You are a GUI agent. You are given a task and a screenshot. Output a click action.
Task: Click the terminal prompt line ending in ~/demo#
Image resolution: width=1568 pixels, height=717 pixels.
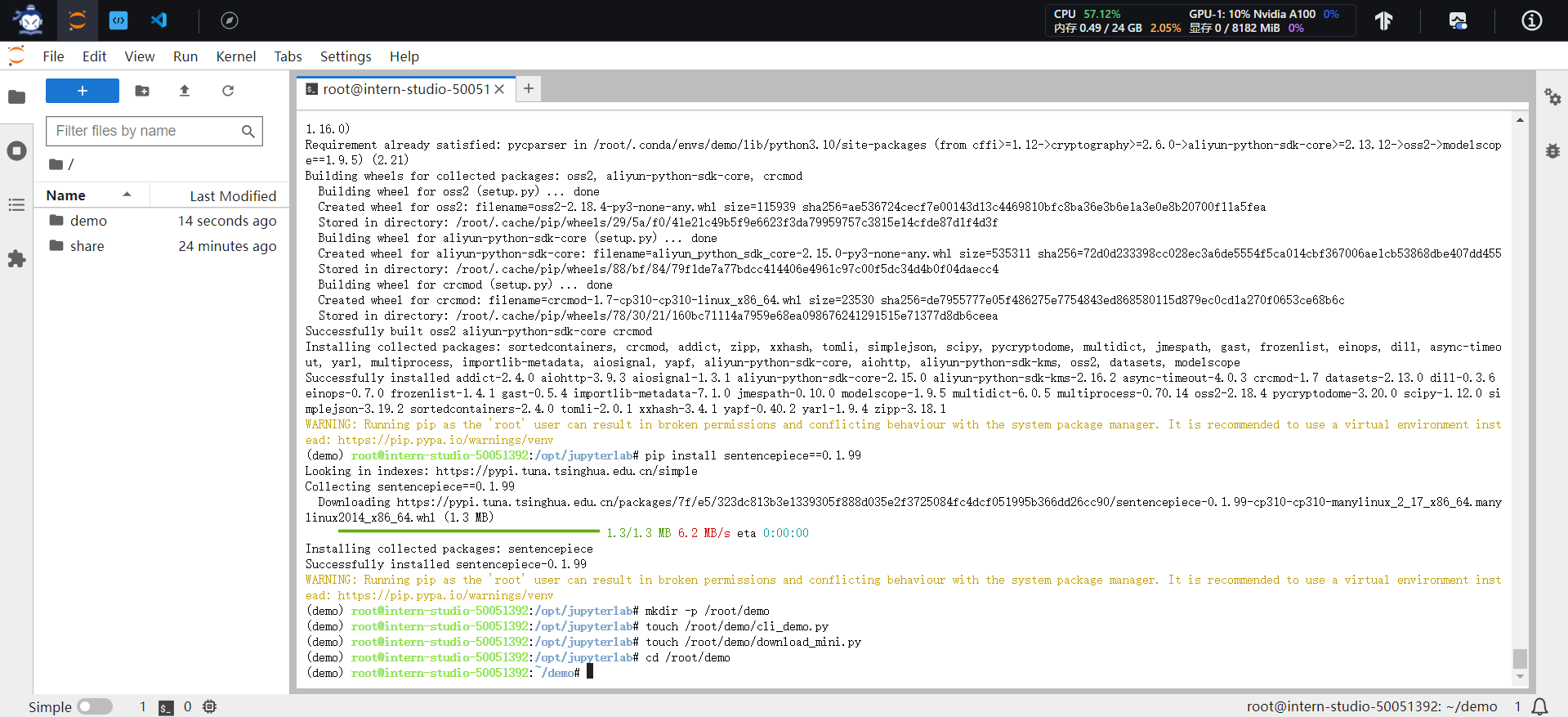[x=449, y=673]
